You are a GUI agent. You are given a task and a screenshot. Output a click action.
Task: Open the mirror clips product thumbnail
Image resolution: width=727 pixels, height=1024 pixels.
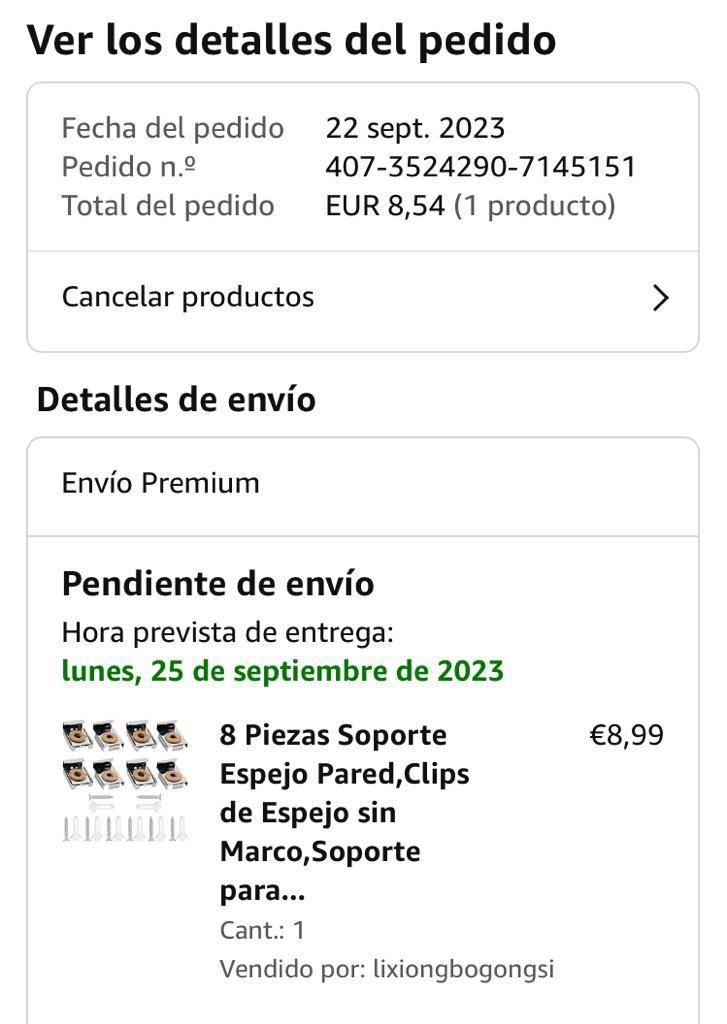[x=125, y=779]
